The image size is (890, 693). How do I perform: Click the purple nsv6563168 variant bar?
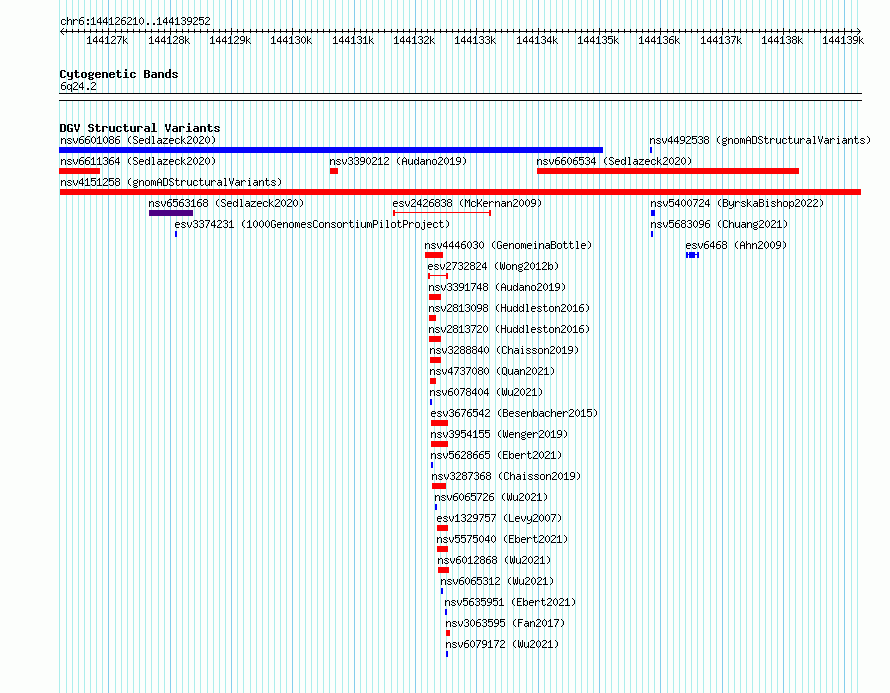pyautogui.click(x=171, y=213)
